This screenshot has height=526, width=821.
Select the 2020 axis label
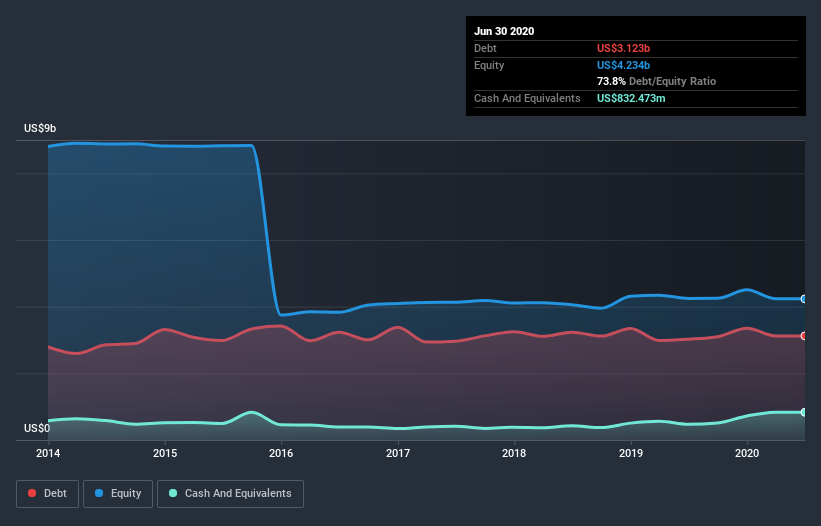[747, 453]
